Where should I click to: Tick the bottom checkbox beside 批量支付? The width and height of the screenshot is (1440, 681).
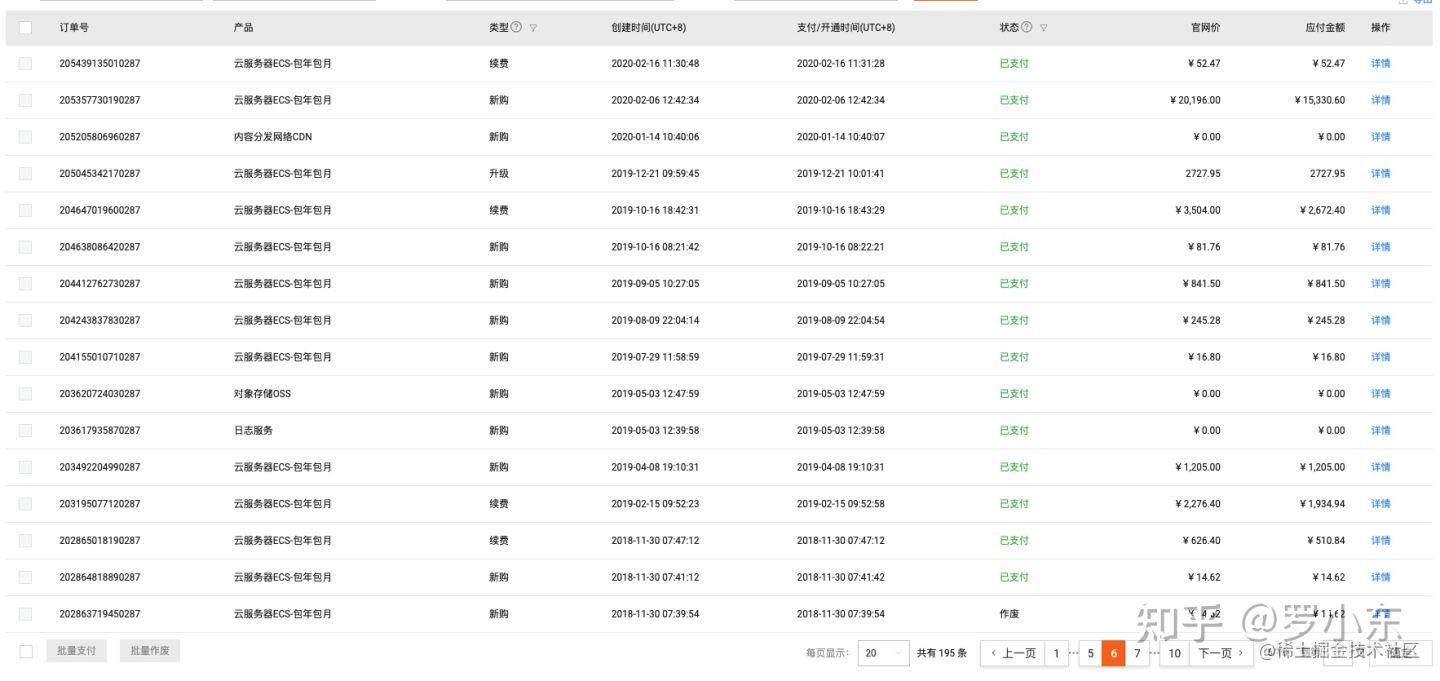[x=25, y=651]
